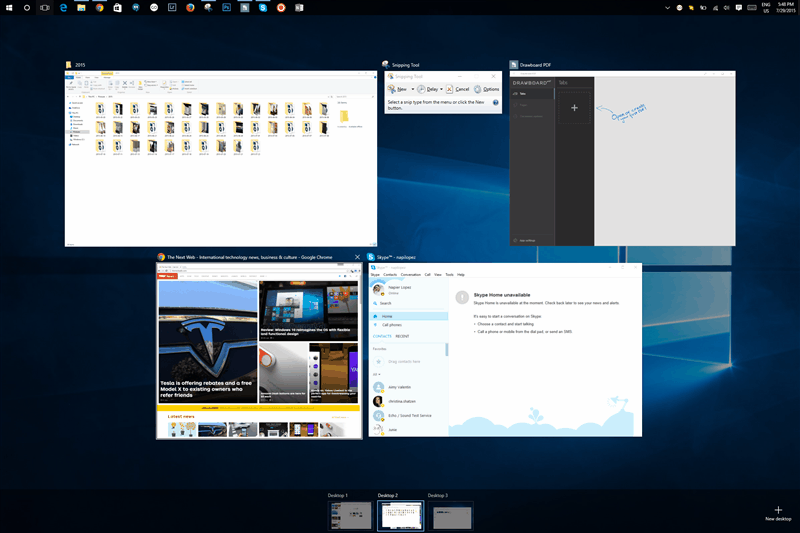Select the Desktop 2 thumbnail

(x=401, y=515)
